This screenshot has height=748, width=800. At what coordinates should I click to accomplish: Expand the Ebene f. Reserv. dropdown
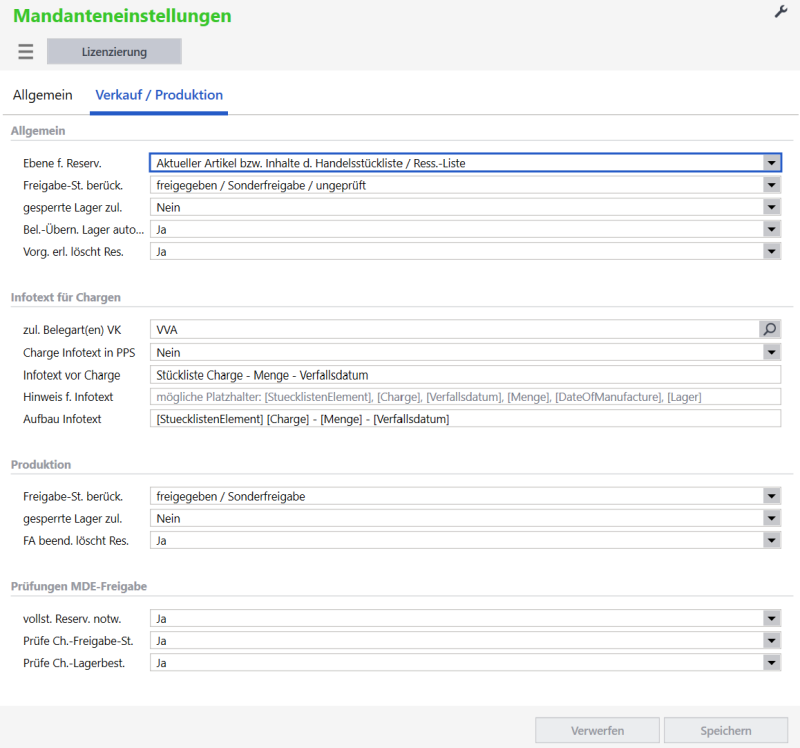(x=771, y=163)
